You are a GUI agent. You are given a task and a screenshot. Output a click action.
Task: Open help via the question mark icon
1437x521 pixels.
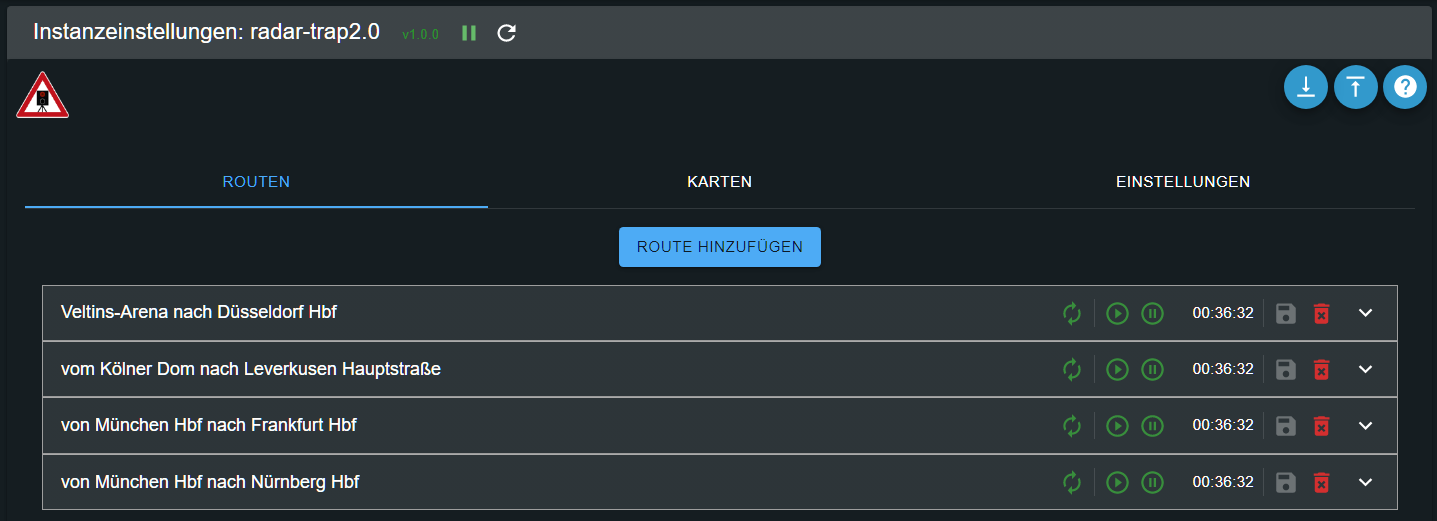[1405, 87]
